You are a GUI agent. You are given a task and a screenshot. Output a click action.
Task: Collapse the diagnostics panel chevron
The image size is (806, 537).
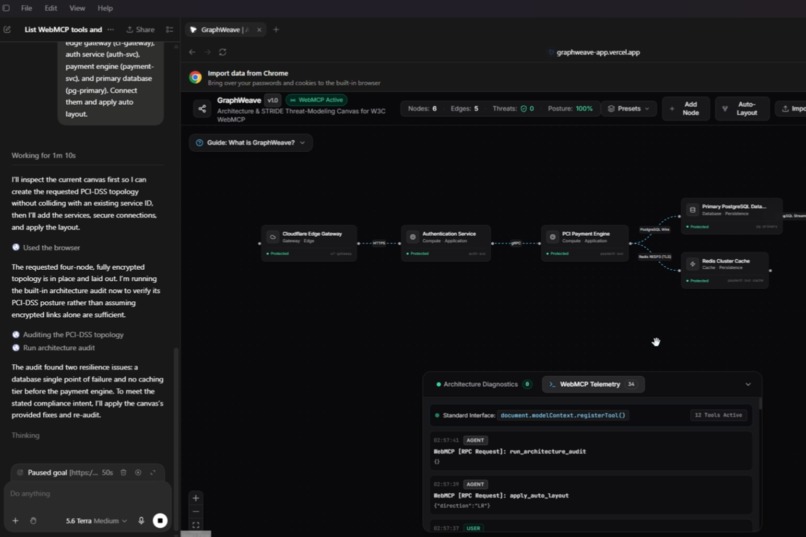coord(748,384)
